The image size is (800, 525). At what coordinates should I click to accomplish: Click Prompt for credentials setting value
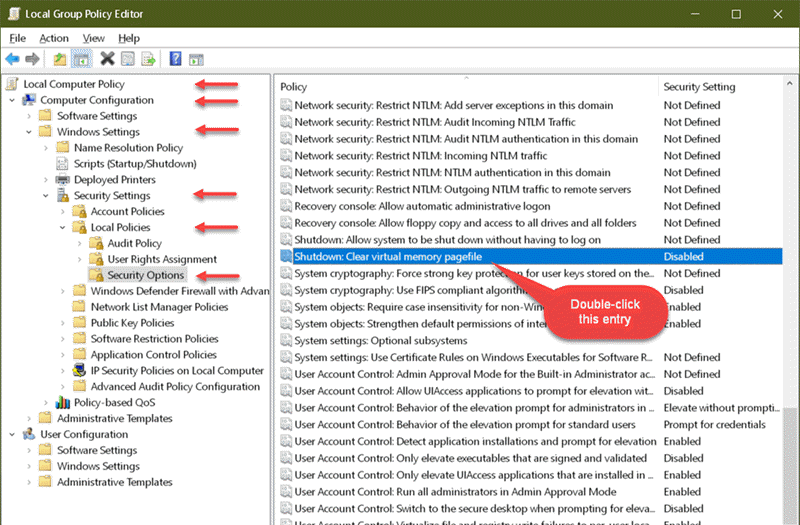(x=714, y=424)
